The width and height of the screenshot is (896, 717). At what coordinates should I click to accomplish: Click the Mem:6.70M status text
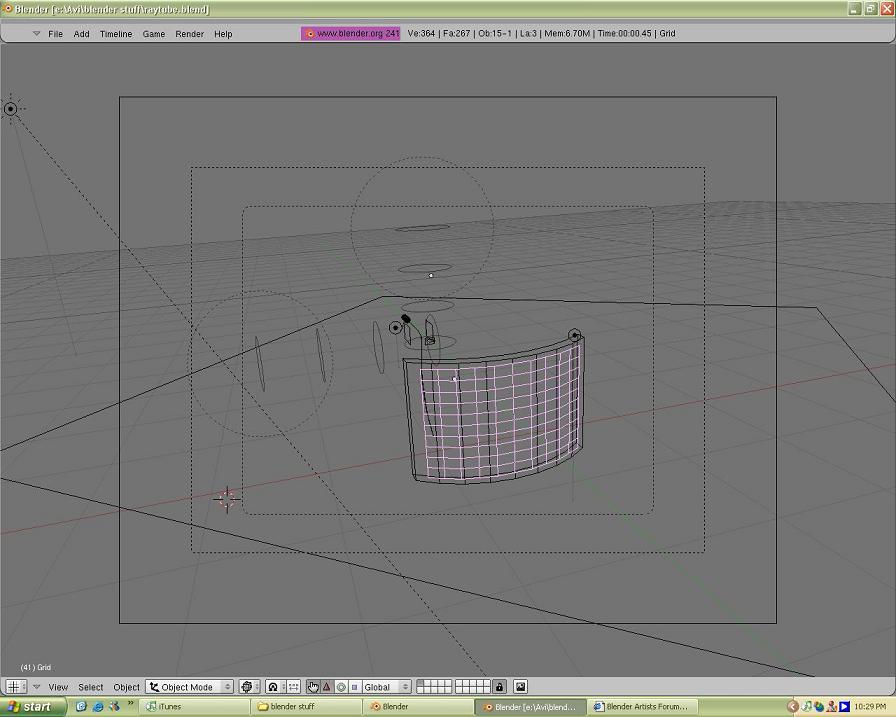click(567, 34)
